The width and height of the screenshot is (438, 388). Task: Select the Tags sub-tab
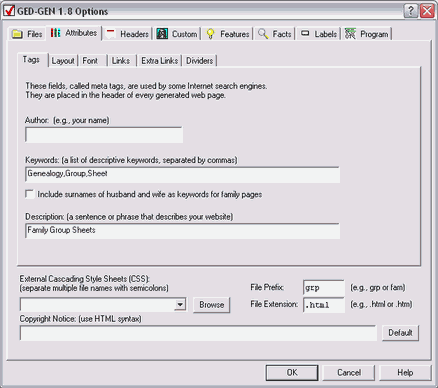(x=32, y=60)
